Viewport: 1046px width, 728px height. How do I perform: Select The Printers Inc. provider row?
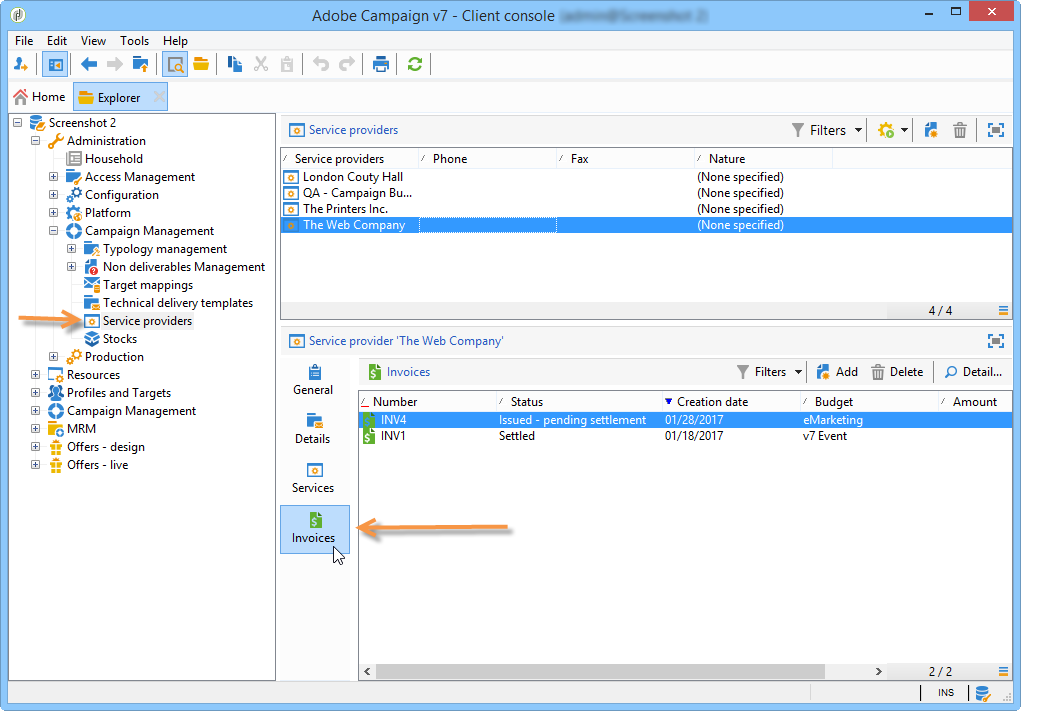click(x=646, y=209)
